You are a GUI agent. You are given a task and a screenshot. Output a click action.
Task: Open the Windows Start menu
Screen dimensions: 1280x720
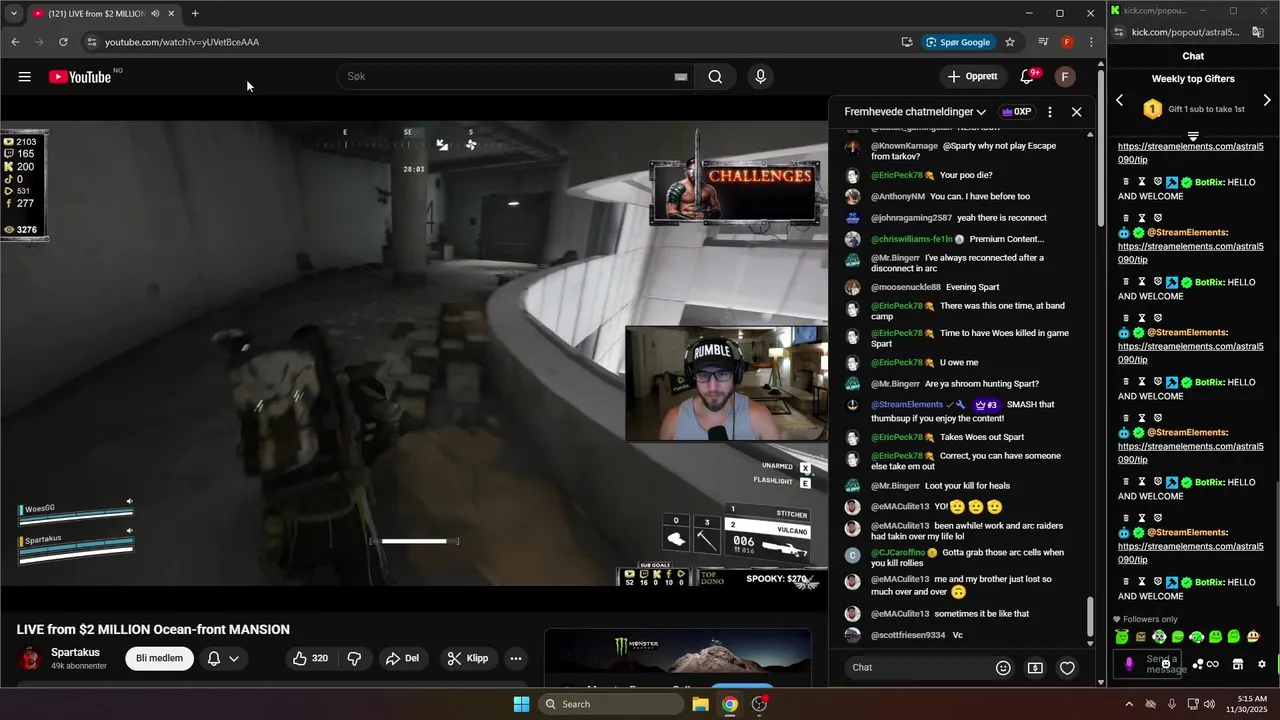521,704
